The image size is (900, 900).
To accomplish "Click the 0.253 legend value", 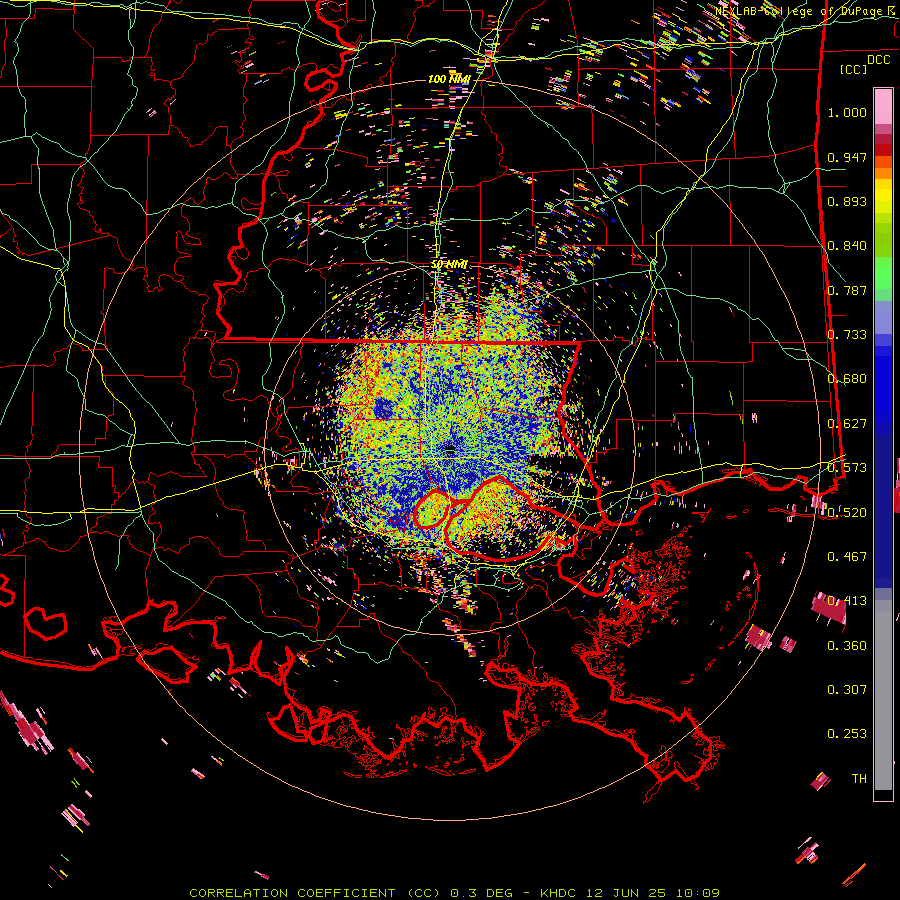I will 847,734.
